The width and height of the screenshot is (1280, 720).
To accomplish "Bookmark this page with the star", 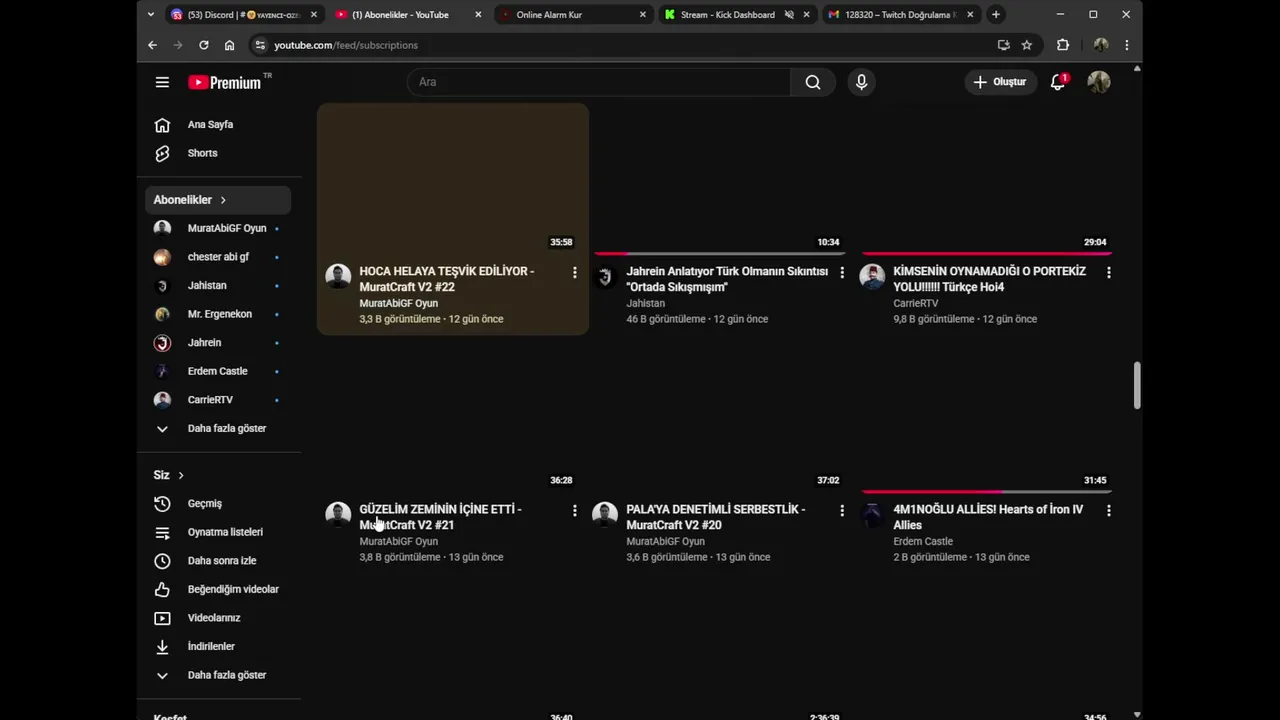I will point(1027,45).
